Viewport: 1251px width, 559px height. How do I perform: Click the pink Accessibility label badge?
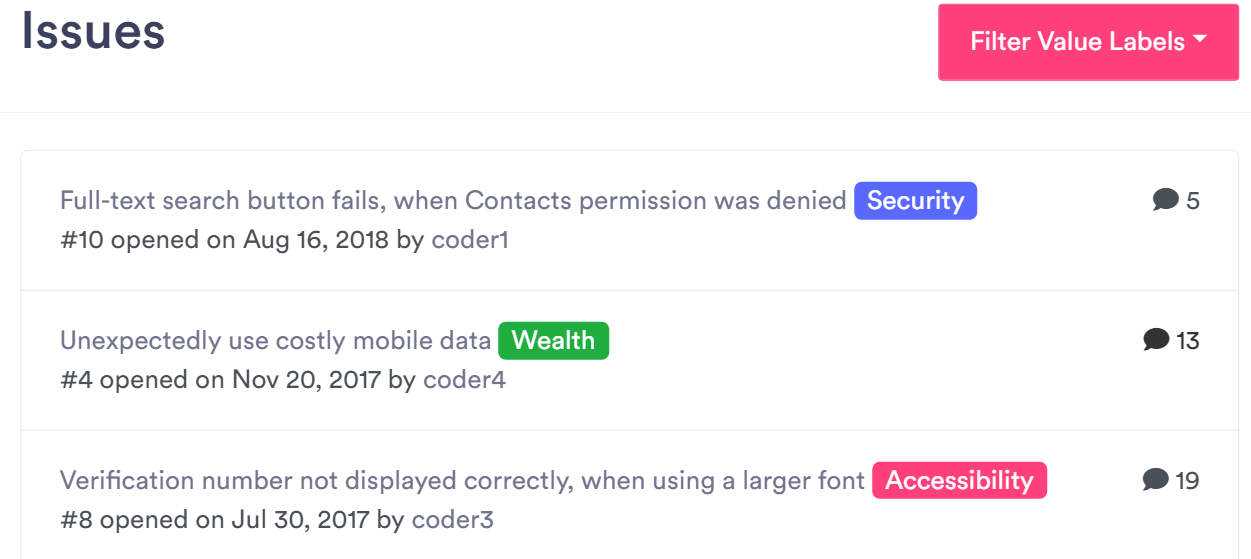(x=959, y=481)
